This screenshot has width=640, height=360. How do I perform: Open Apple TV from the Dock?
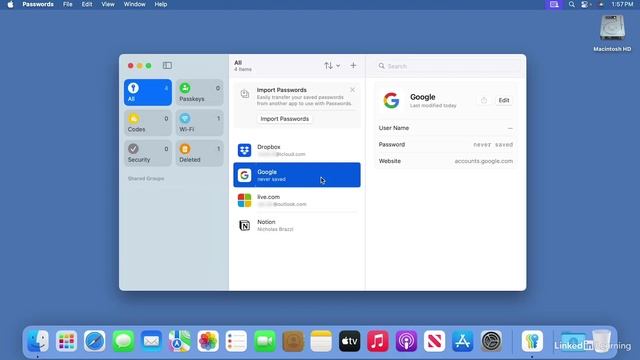349,341
